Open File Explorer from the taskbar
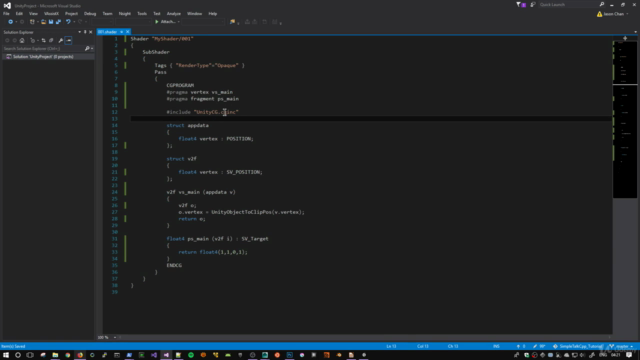640x360 pixels. (55, 355)
